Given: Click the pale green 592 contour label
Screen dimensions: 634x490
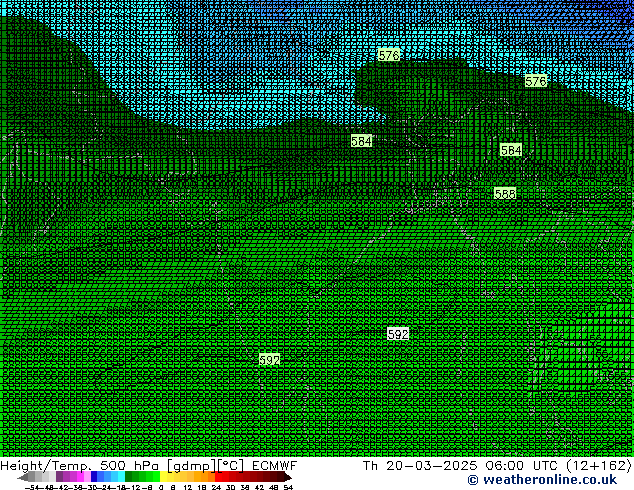Looking at the screenshot, I should click(269, 360).
